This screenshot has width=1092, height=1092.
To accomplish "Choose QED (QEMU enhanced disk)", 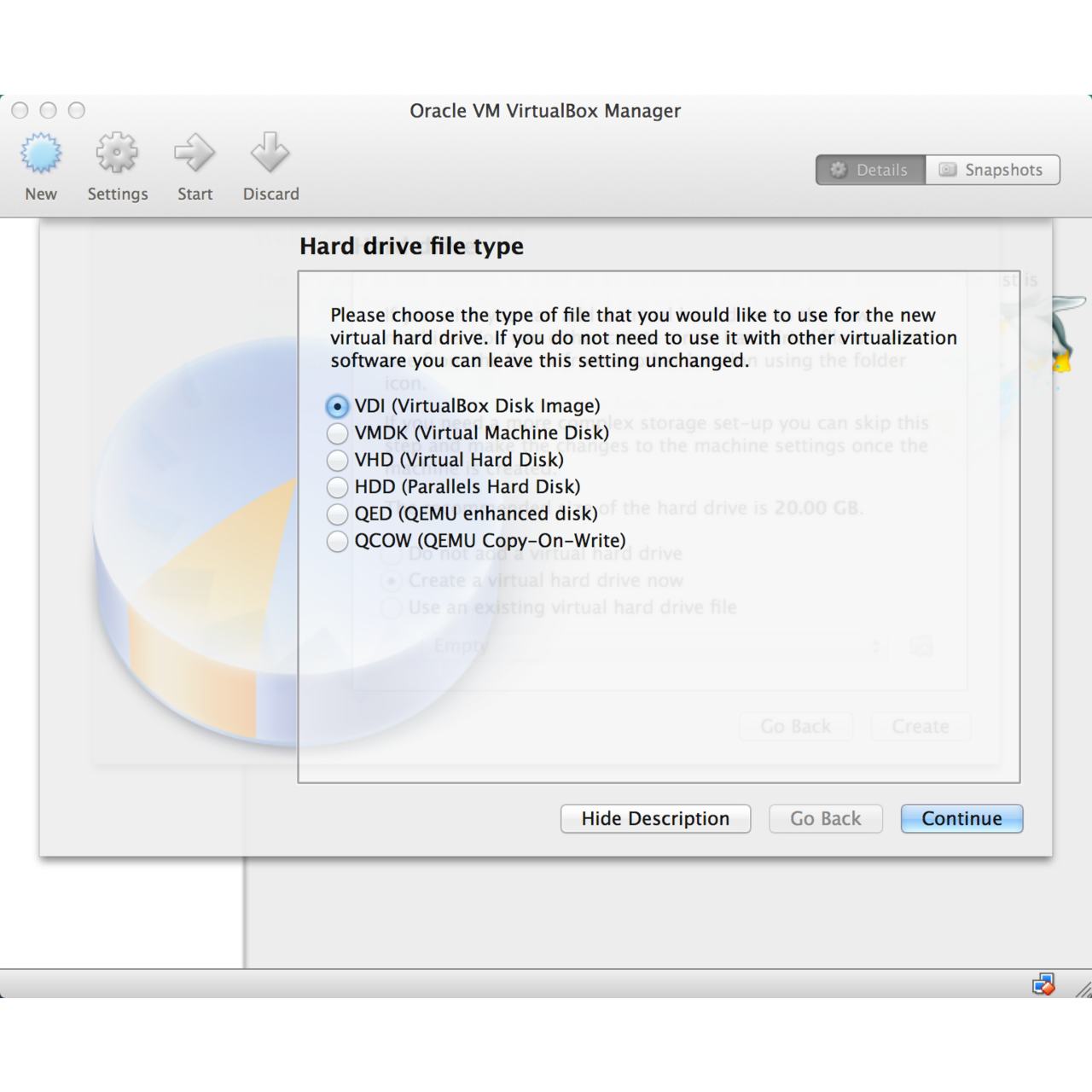I will 337,514.
